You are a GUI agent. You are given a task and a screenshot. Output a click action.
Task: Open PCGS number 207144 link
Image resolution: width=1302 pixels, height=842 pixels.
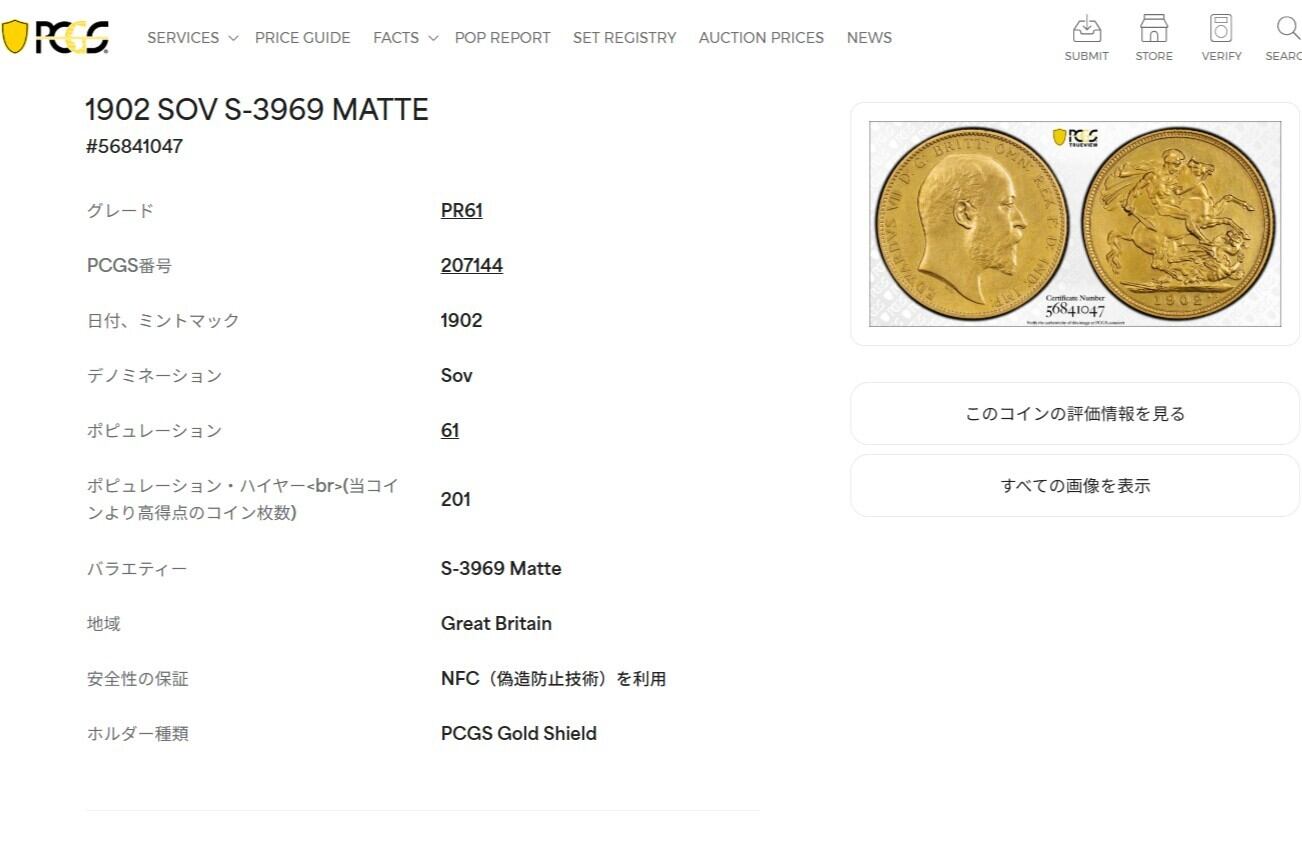point(472,265)
